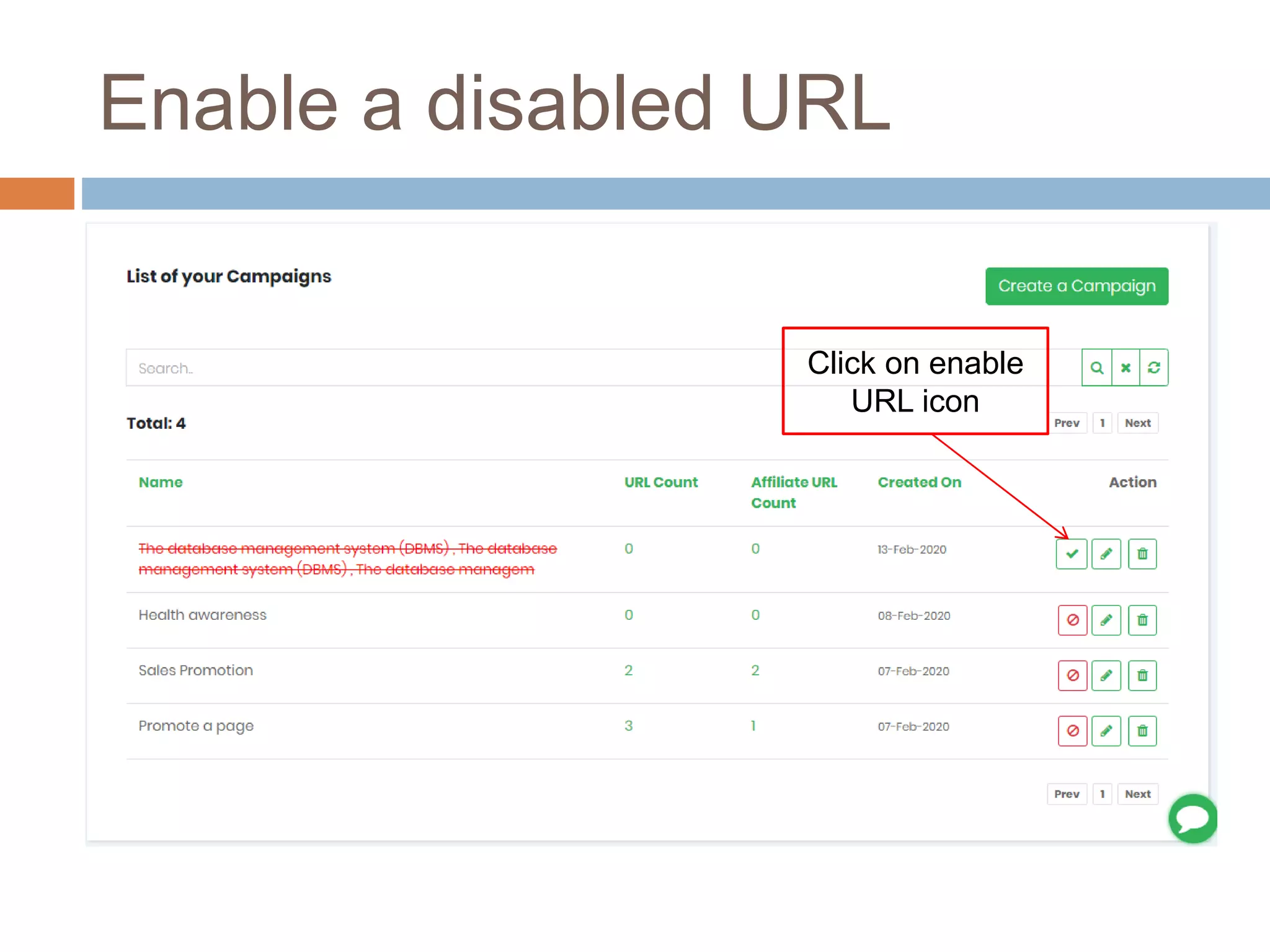
Task: Disable the Sales Promotion campaign
Action: click(x=1073, y=675)
